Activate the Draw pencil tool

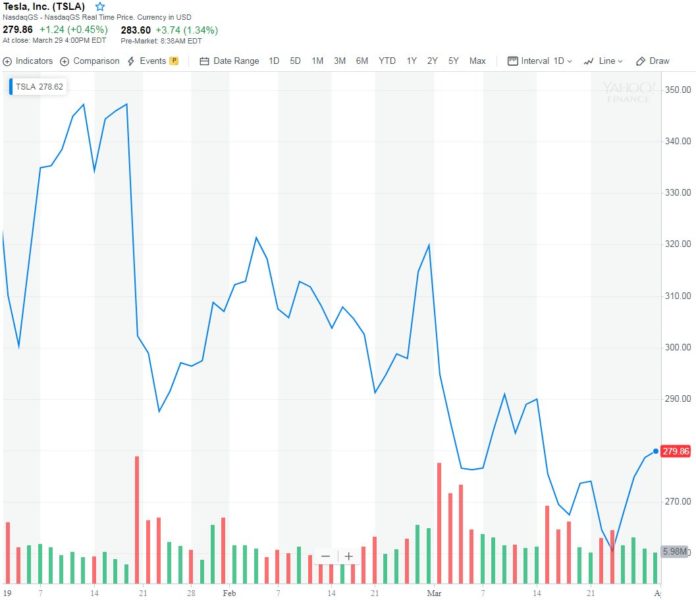coord(653,61)
